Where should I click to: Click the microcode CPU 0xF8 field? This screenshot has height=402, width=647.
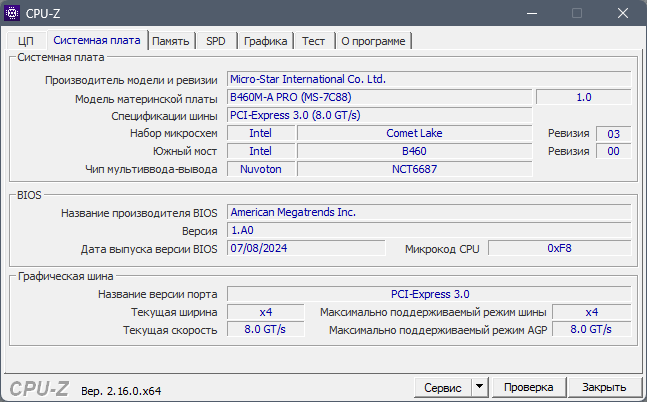point(560,248)
